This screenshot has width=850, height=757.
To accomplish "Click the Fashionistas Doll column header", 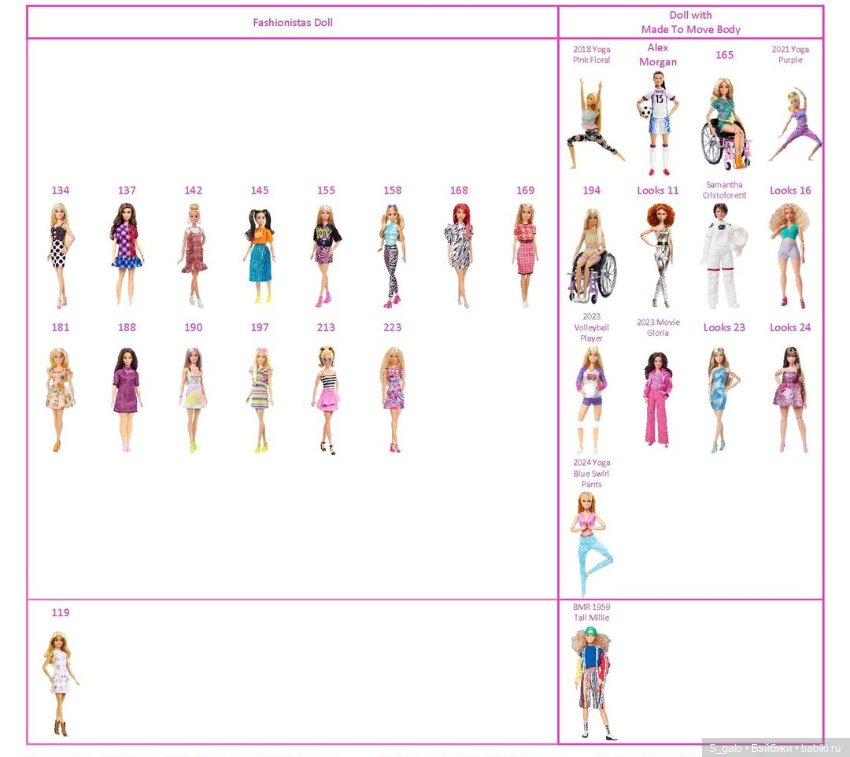I will 292,22.
